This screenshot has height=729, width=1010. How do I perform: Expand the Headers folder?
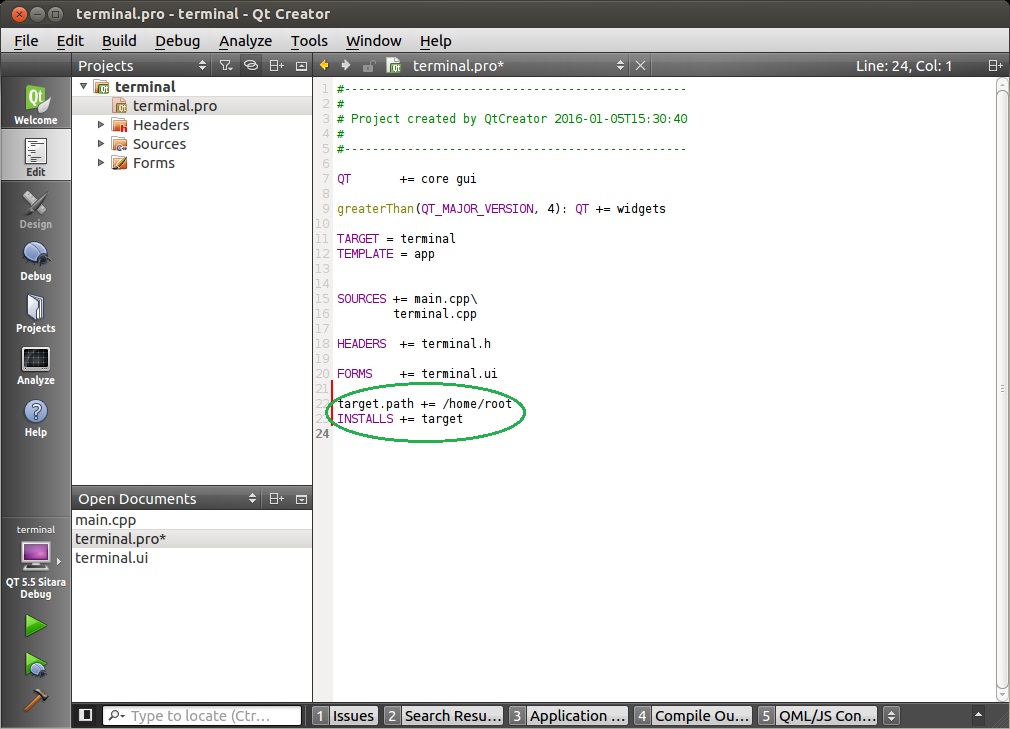coord(101,124)
